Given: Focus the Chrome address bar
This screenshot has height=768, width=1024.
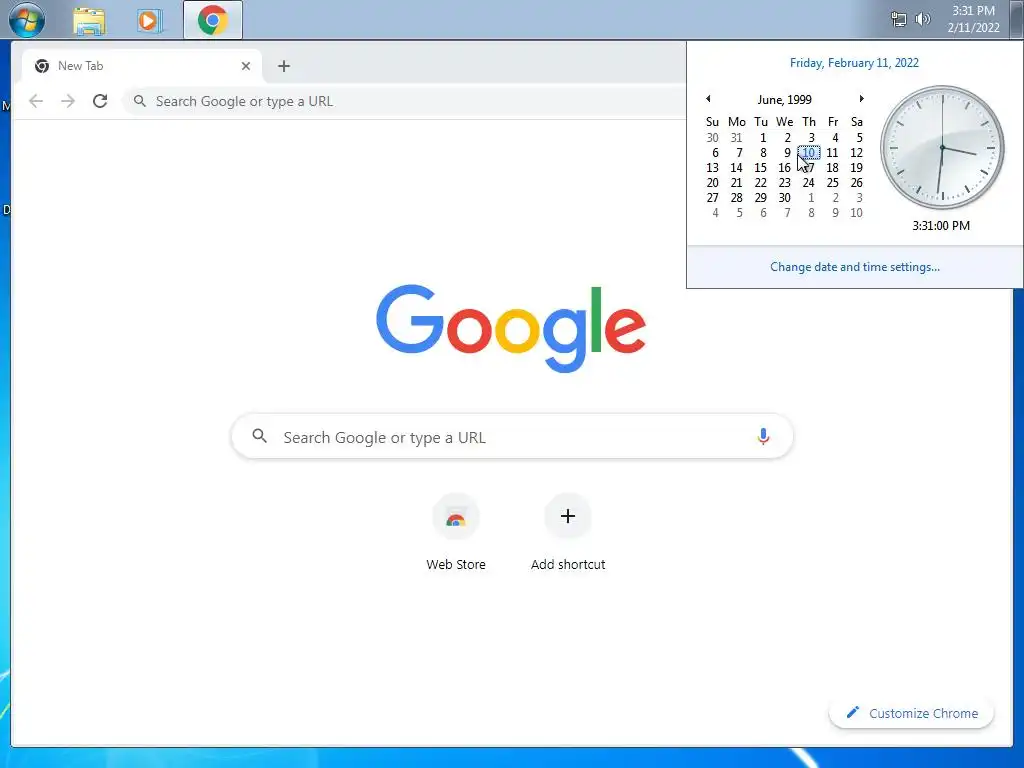Looking at the screenshot, I should tap(405, 101).
